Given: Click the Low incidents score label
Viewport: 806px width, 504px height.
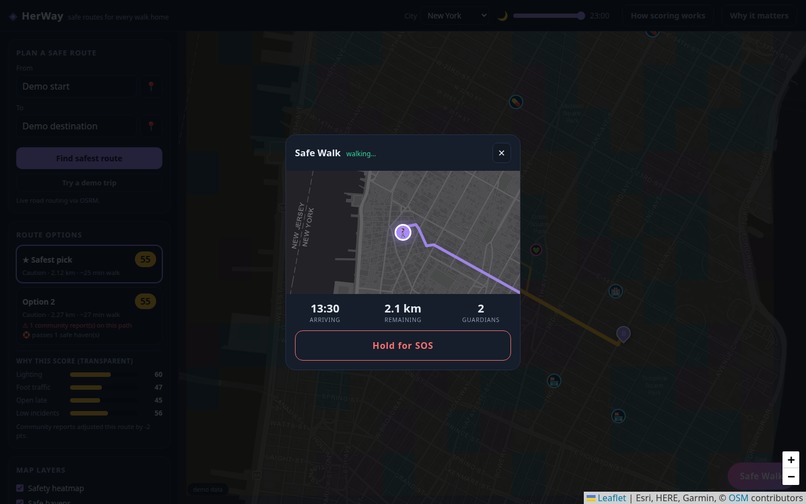Looking at the screenshot, I should (38, 413).
